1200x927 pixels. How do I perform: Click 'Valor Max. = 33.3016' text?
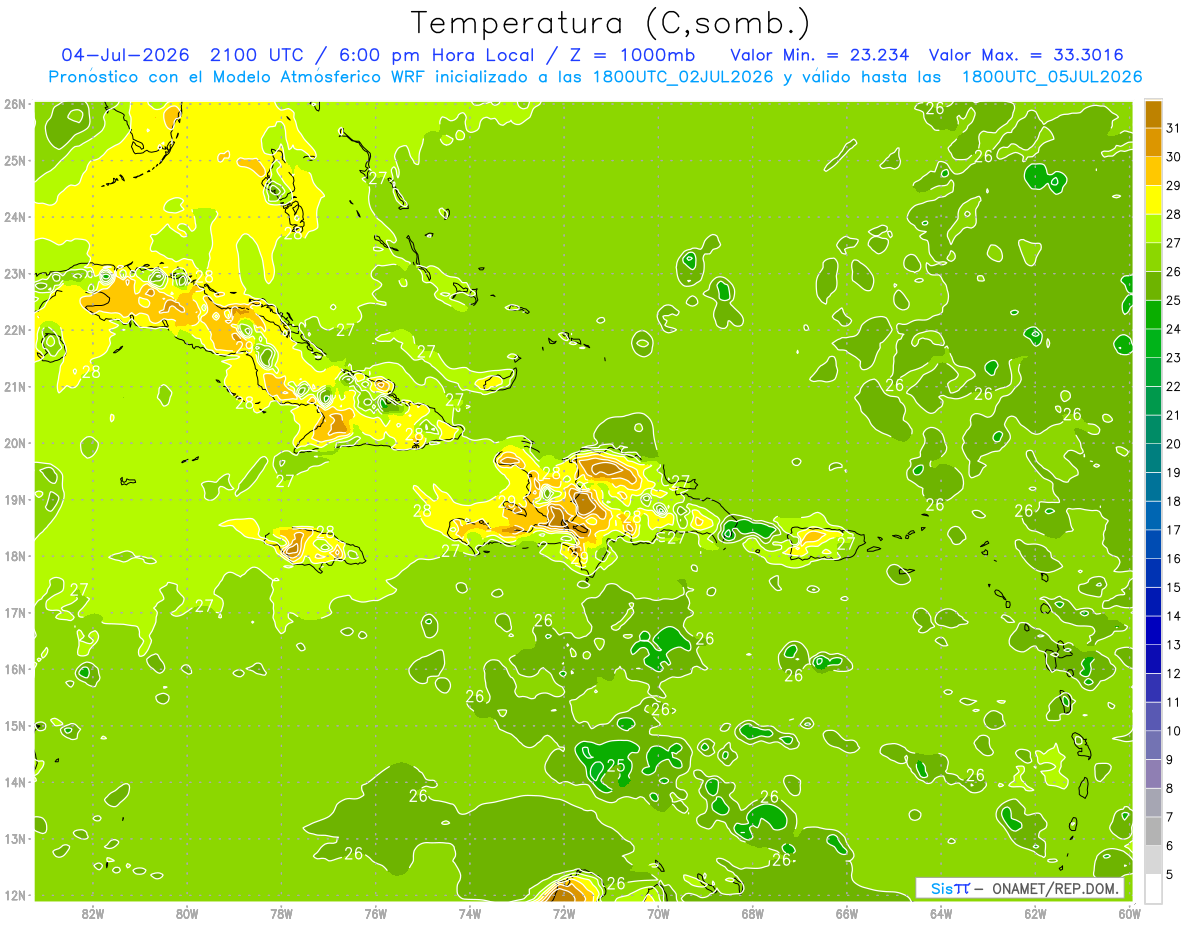pyautogui.click(x=1025, y=55)
